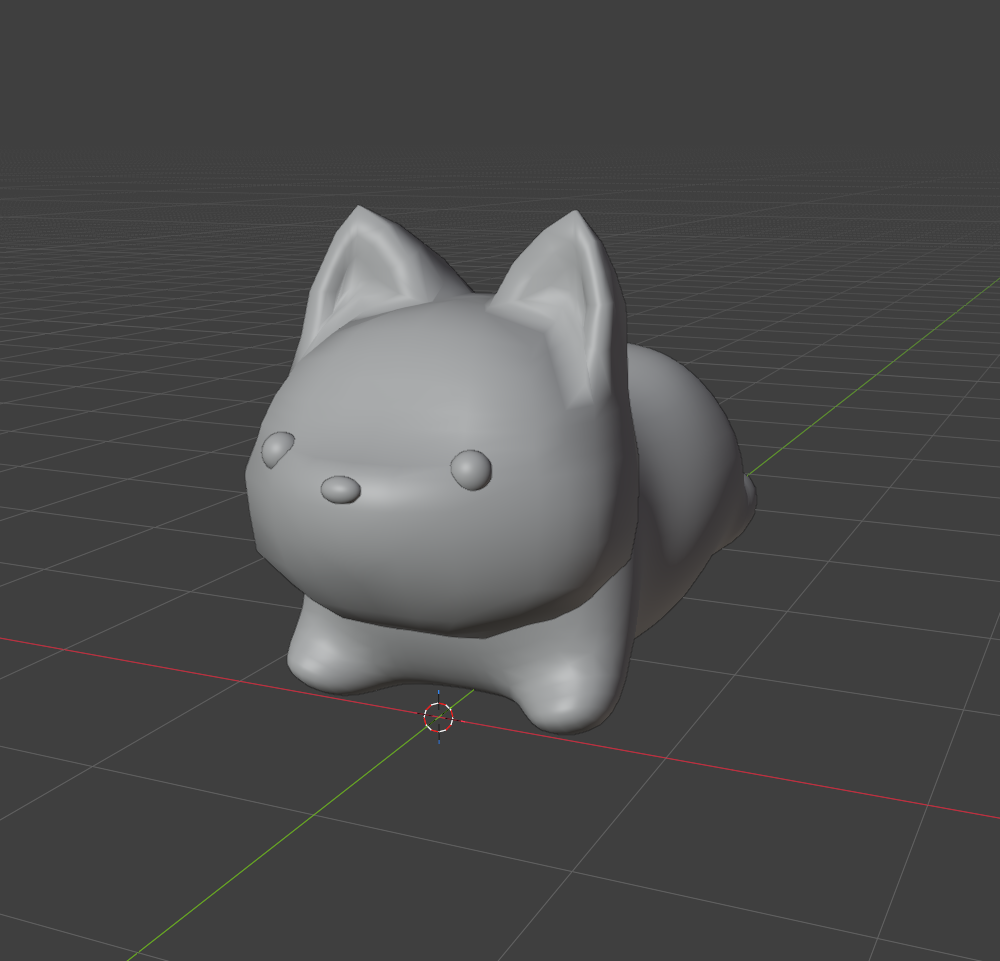Select the cat model by its head
This screenshot has height=961, width=1000.
tap(440, 466)
